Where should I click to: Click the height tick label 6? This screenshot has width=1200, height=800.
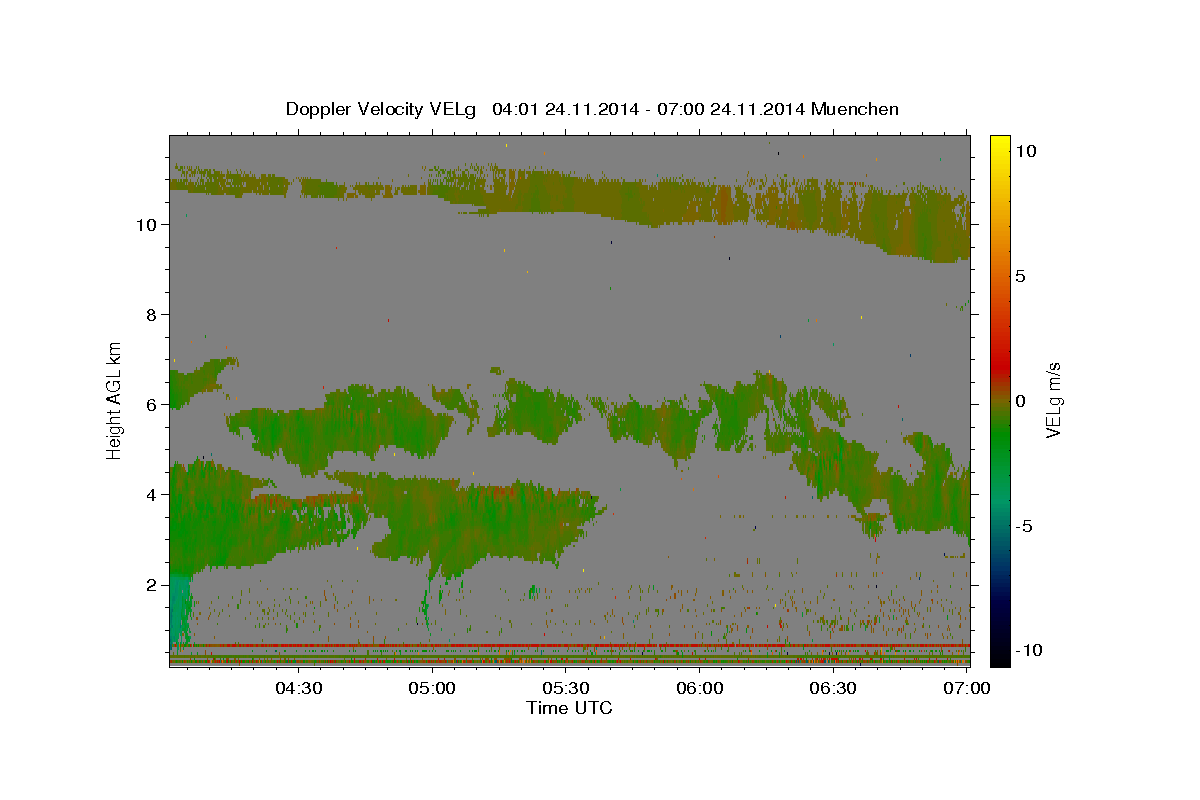tap(152, 405)
